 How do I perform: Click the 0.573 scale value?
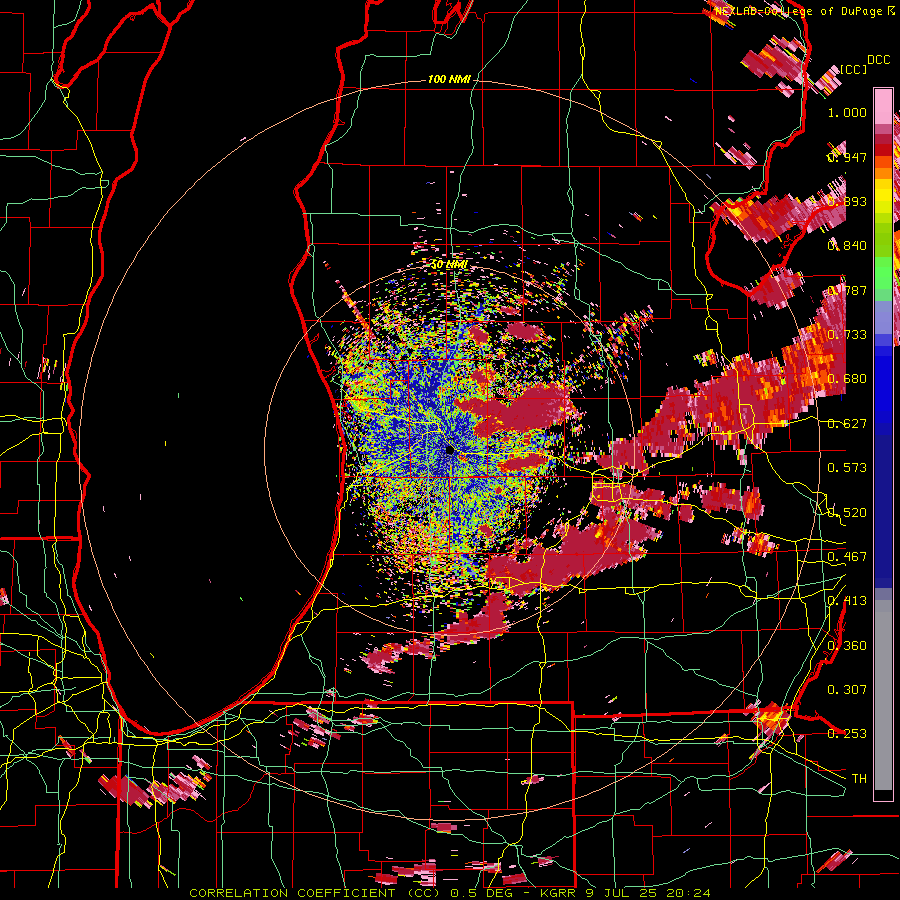pos(847,468)
